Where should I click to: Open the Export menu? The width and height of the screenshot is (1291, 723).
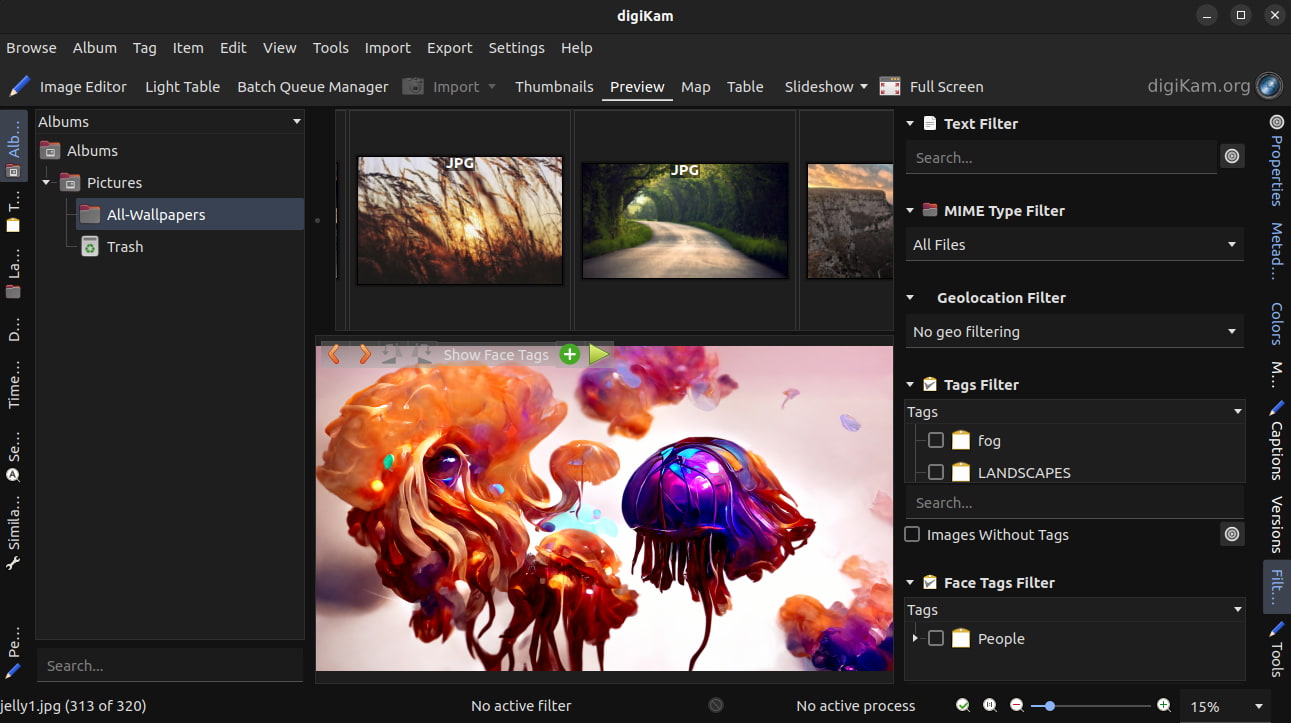pos(450,48)
